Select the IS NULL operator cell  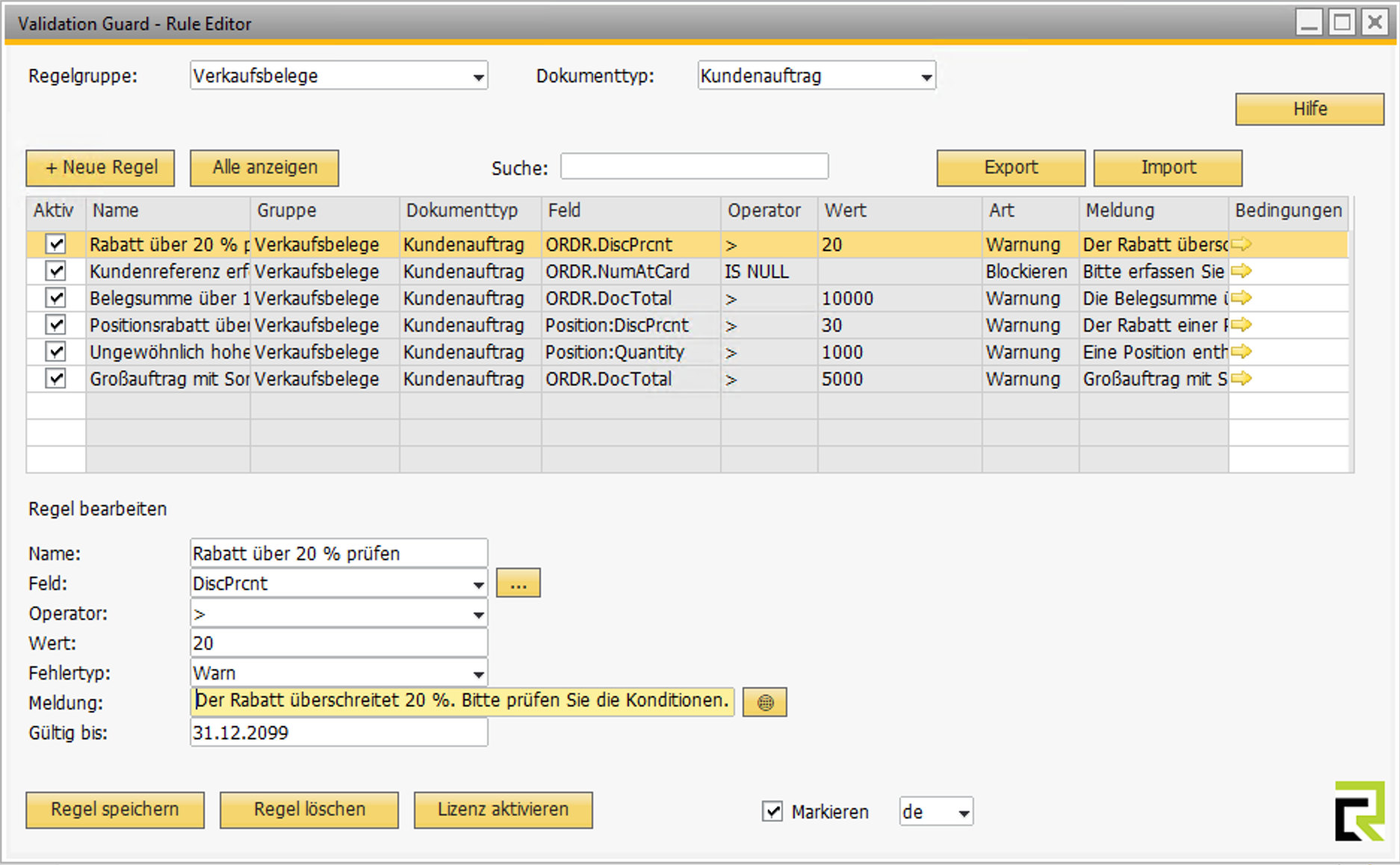769,271
